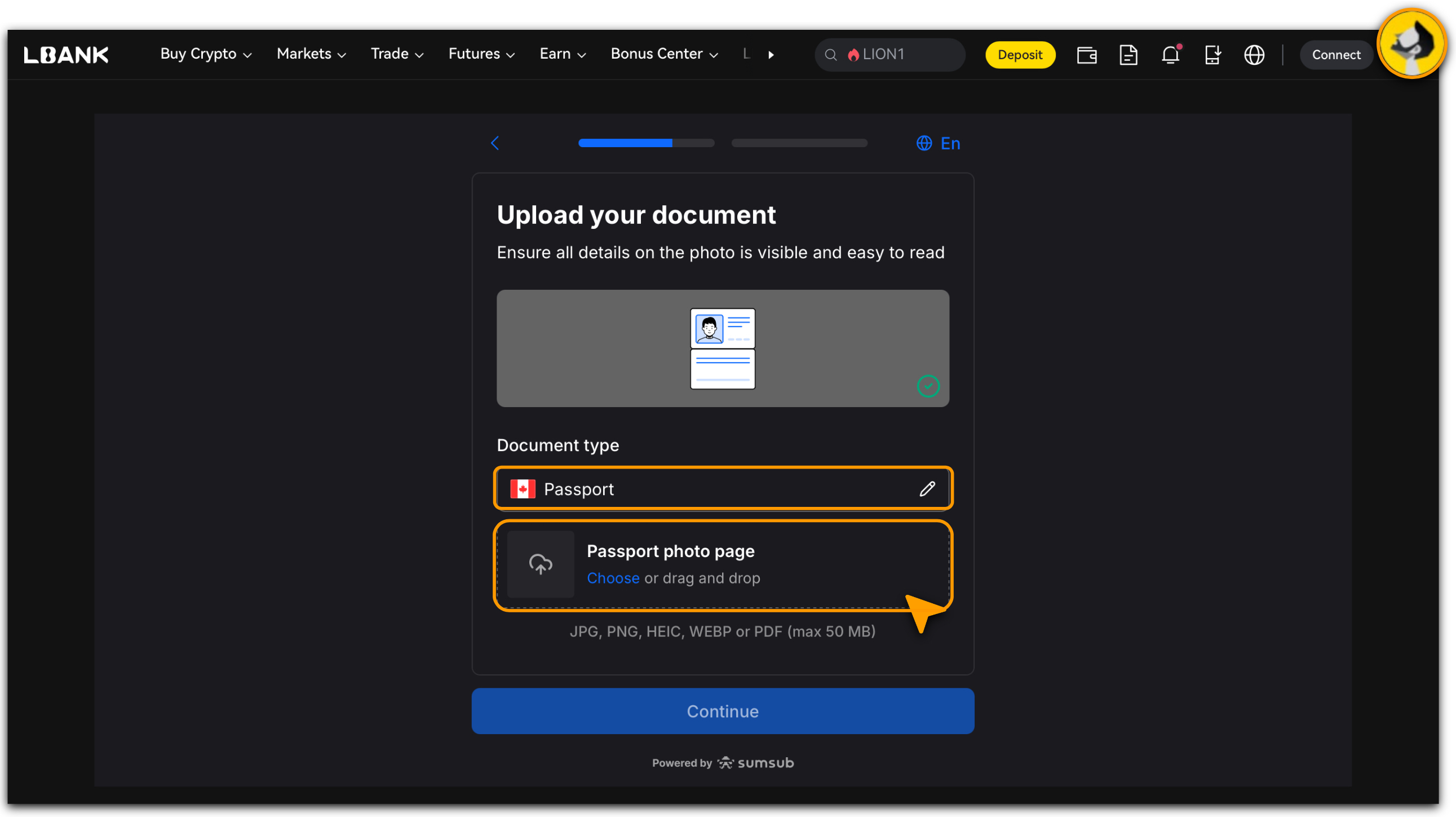Click the LBANK logo
This screenshot has height=817, width=1456.
tap(66, 55)
